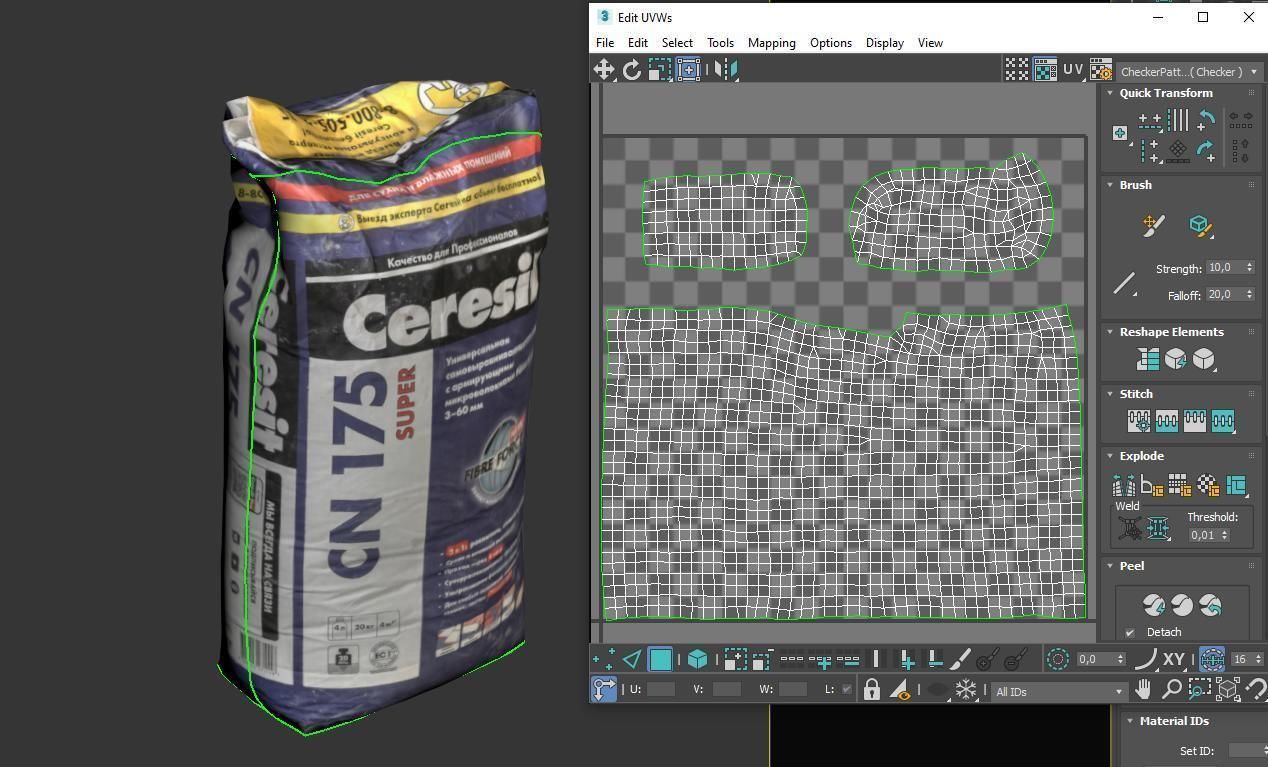Click the Strength spinner arrows
This screenshot has width=1268, height=767.
coord(1249,268)
